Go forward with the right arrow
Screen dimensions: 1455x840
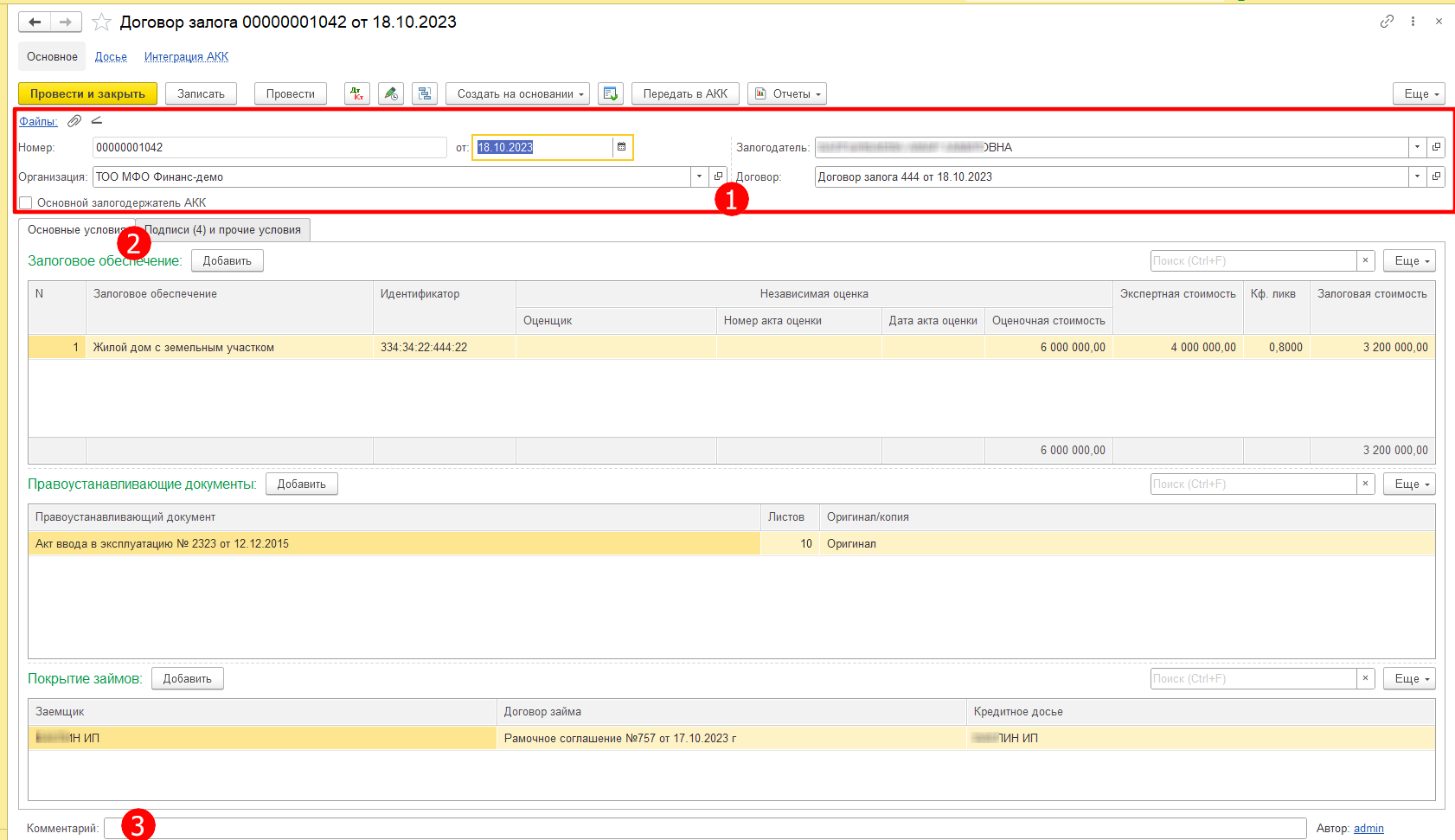(x=66, y=22)
